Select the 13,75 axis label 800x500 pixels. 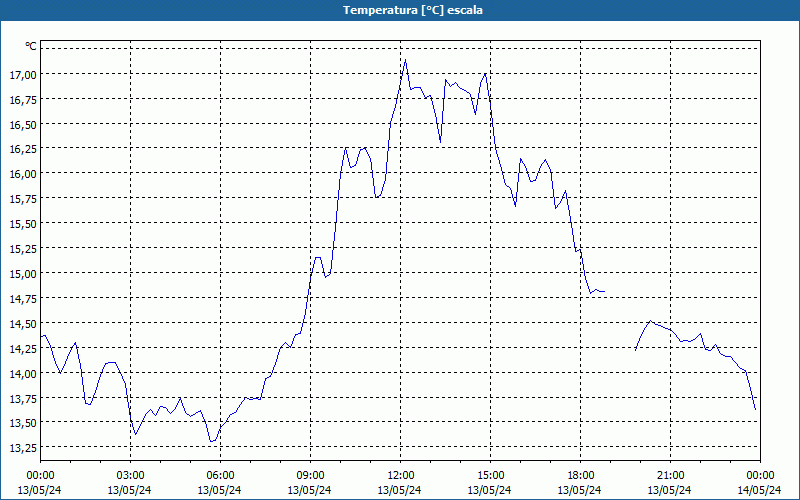(23, 398)
